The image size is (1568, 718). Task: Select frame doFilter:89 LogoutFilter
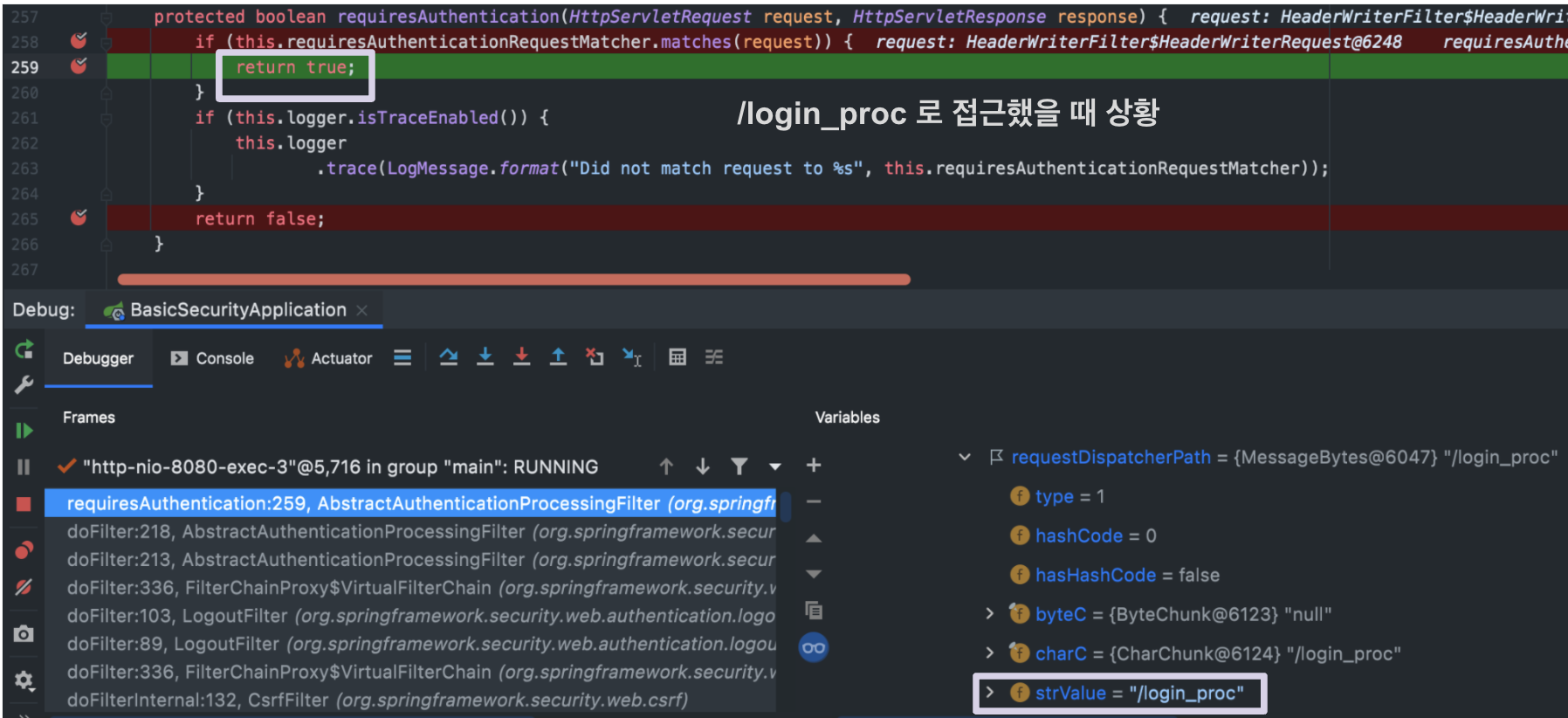pyautogui.click(x=410, y=644)
